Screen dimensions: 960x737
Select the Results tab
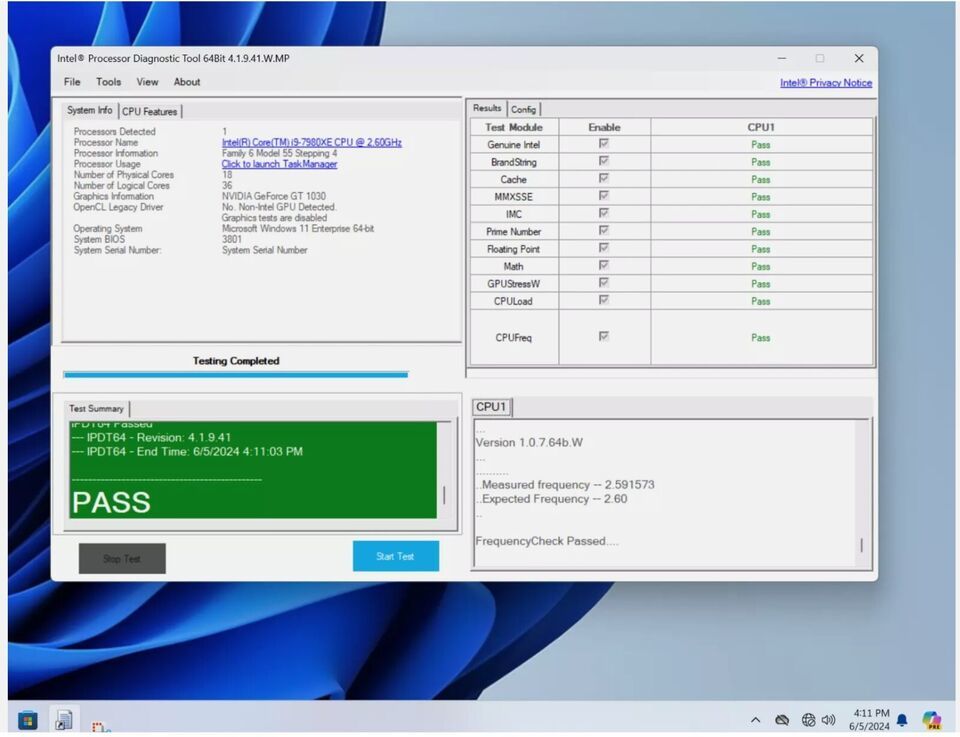pyautogui.click(x=487, y=108)
